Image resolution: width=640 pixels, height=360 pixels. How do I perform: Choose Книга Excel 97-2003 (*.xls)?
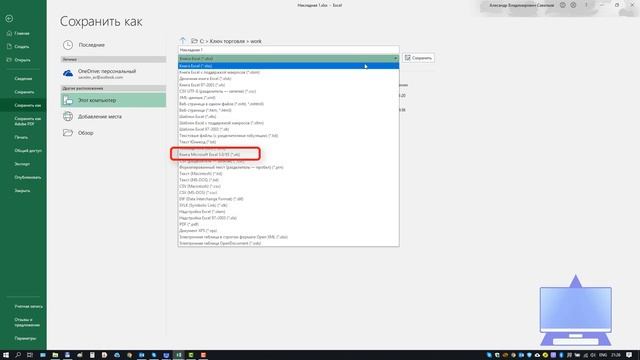289,85
